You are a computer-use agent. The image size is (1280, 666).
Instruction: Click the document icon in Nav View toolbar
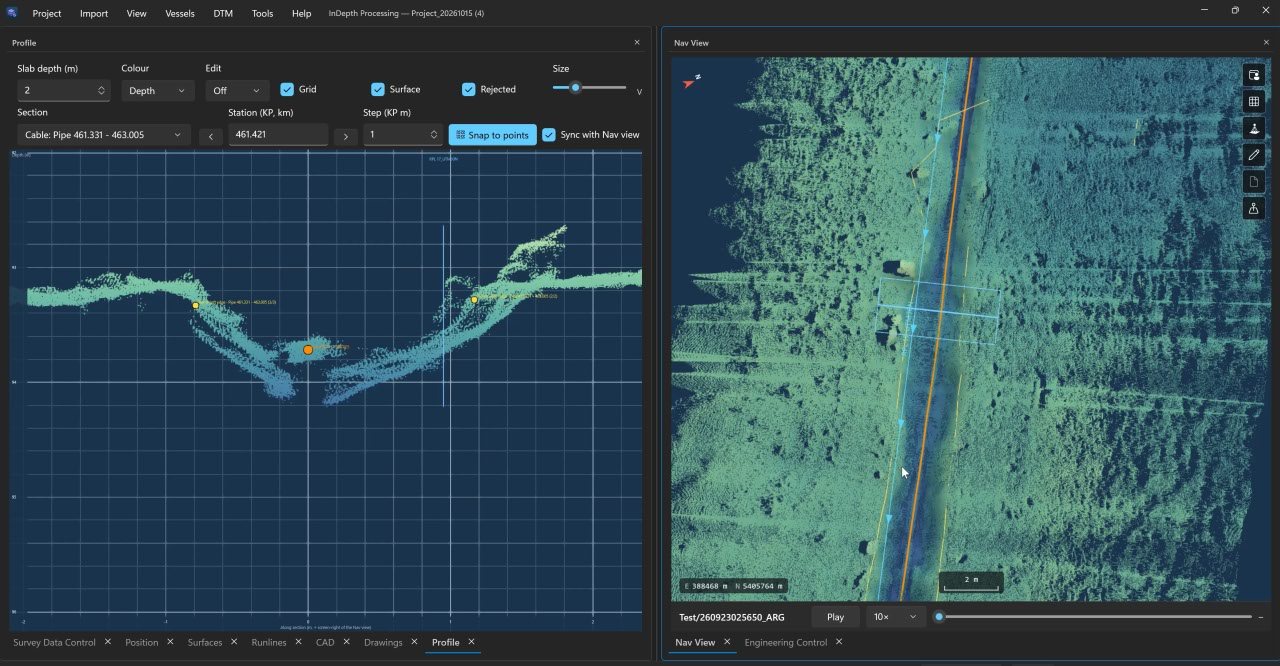tap(1254, 182)
